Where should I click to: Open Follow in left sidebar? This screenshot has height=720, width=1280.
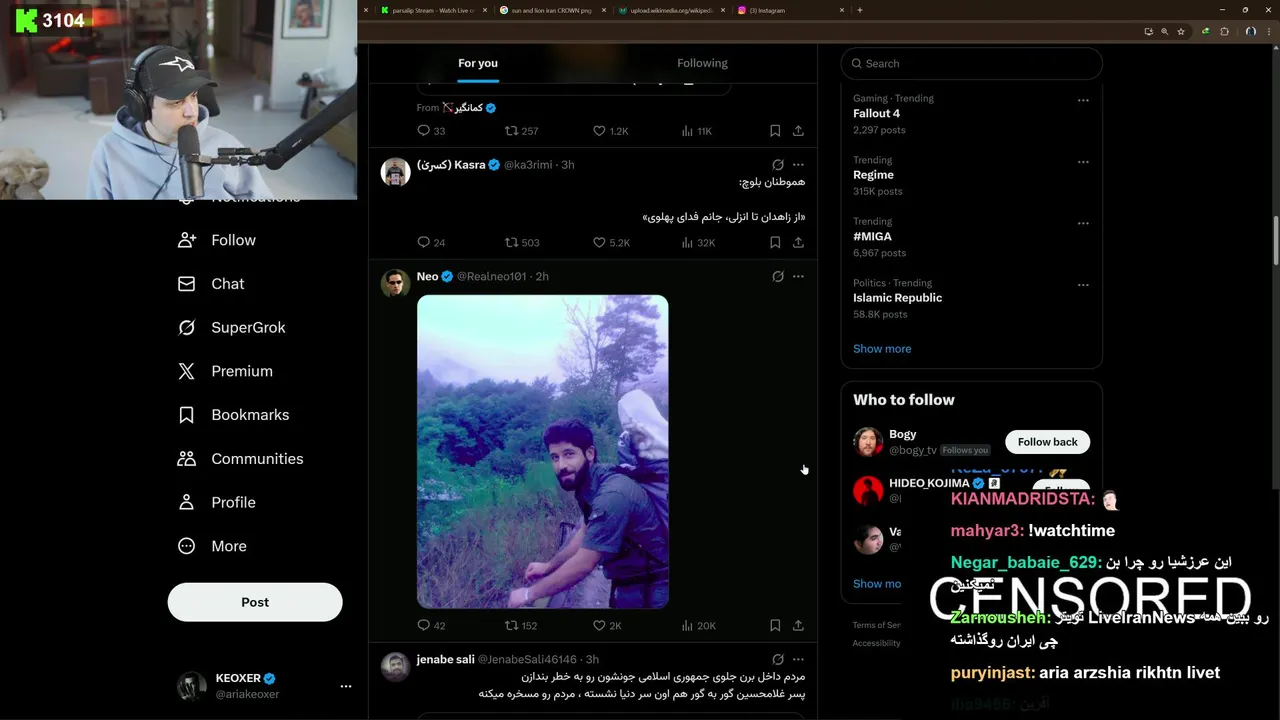[x=216, y=240]
